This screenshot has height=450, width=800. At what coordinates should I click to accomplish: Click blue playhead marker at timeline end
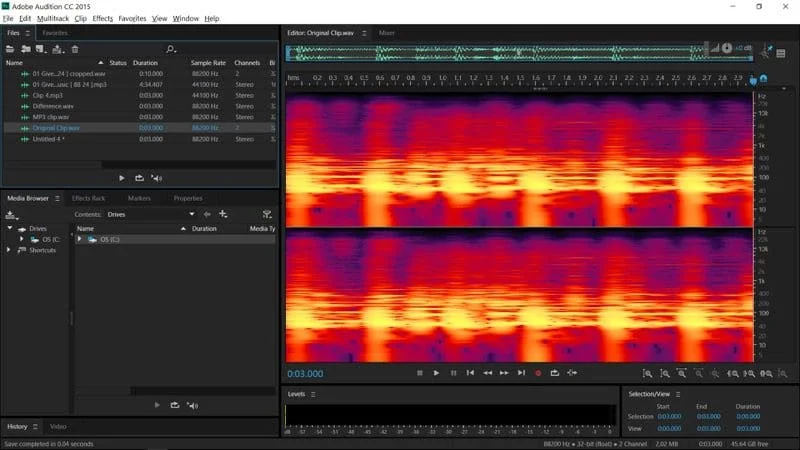click(753, 80)
